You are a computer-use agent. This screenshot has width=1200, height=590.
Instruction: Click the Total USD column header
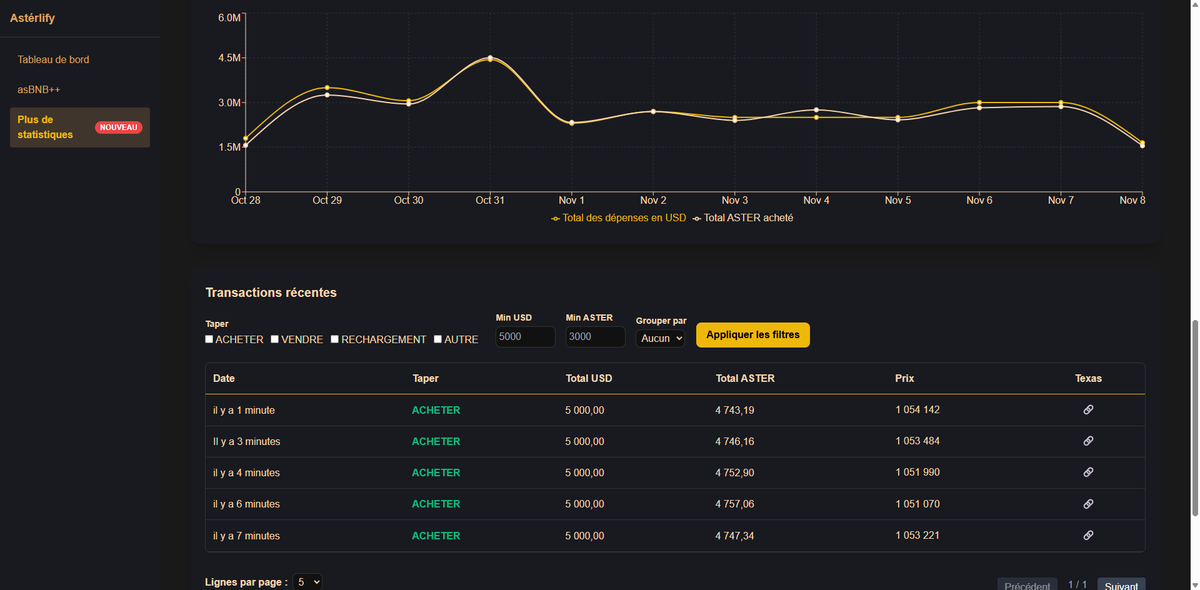pos(588,379)
